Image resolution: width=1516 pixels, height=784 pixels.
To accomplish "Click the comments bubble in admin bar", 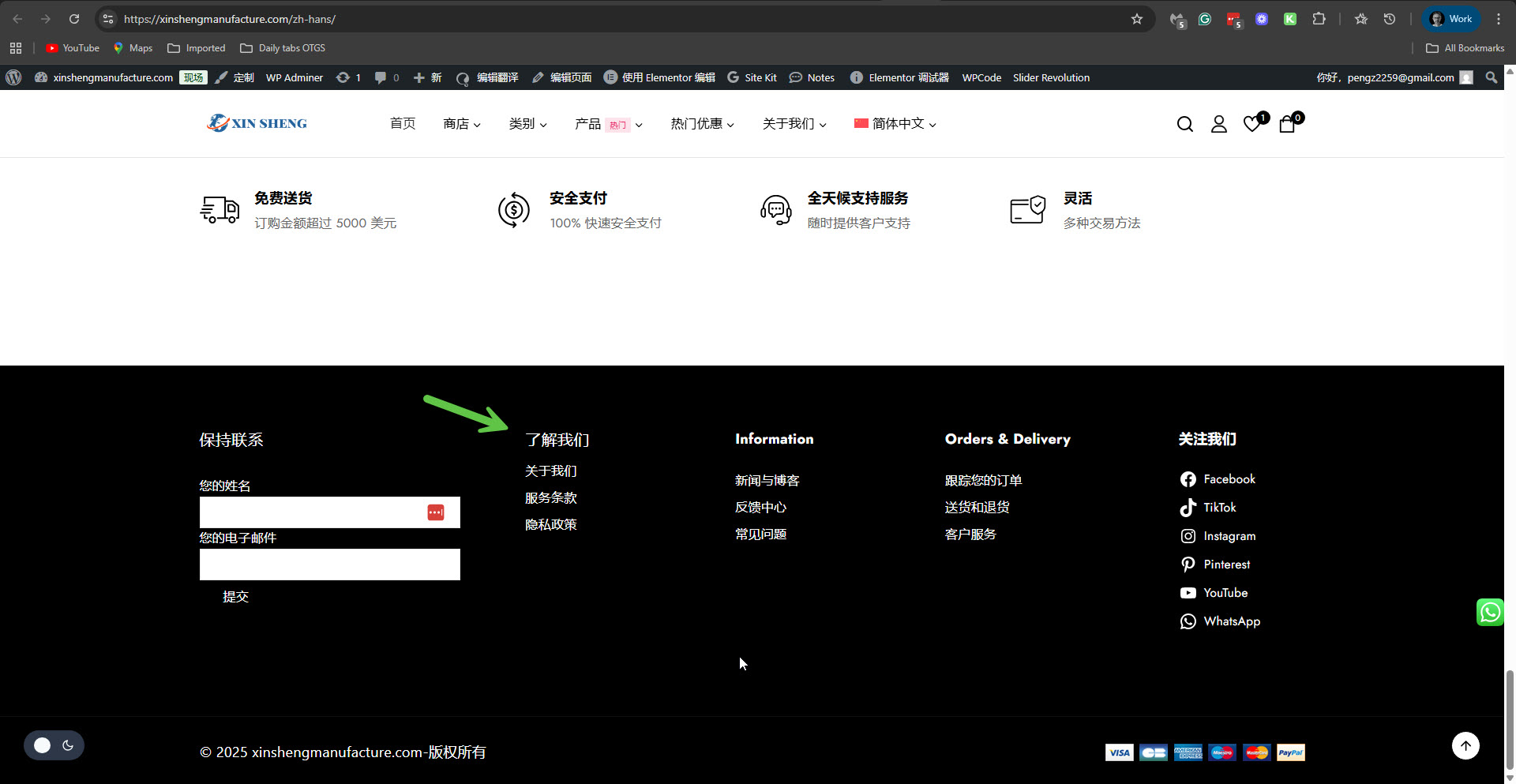I will 386,77.
